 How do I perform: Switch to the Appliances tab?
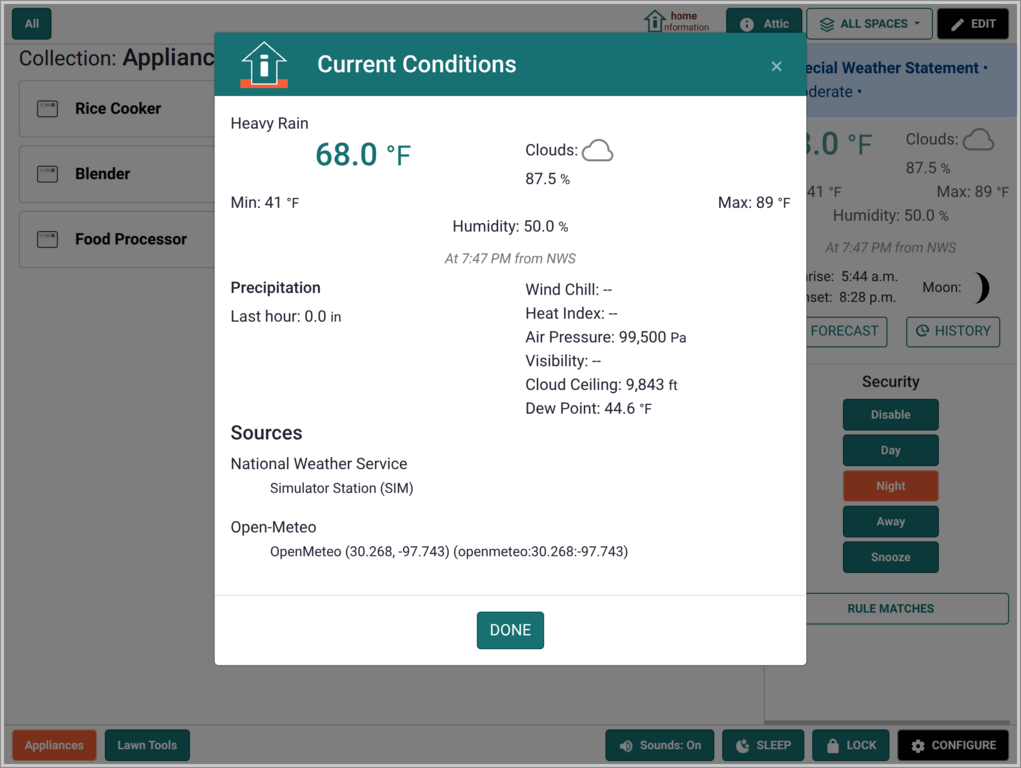(54, 745)
